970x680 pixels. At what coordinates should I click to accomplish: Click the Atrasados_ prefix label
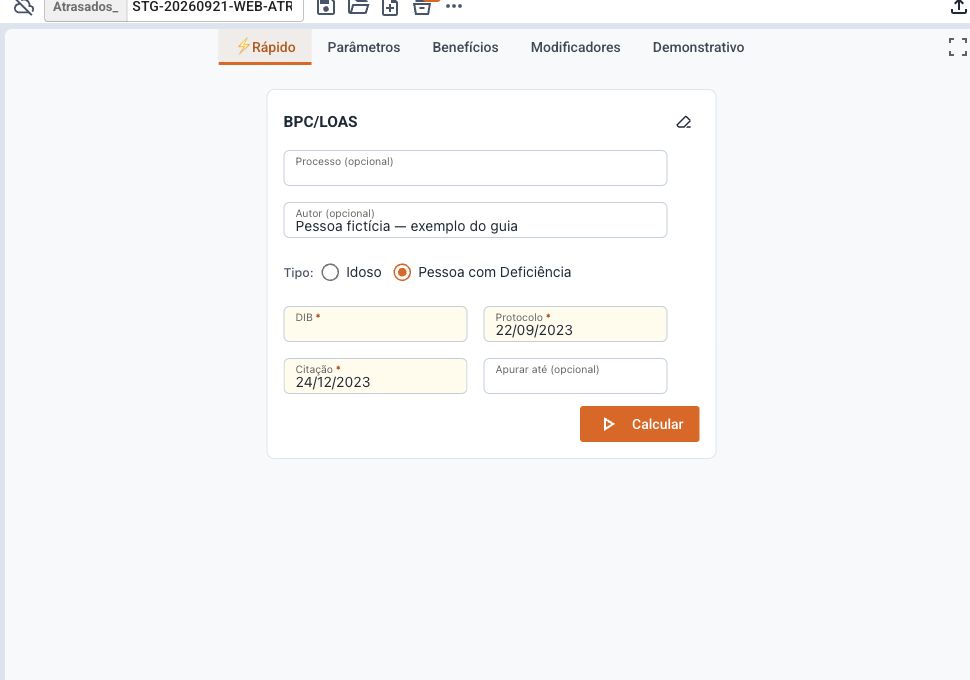85,7
